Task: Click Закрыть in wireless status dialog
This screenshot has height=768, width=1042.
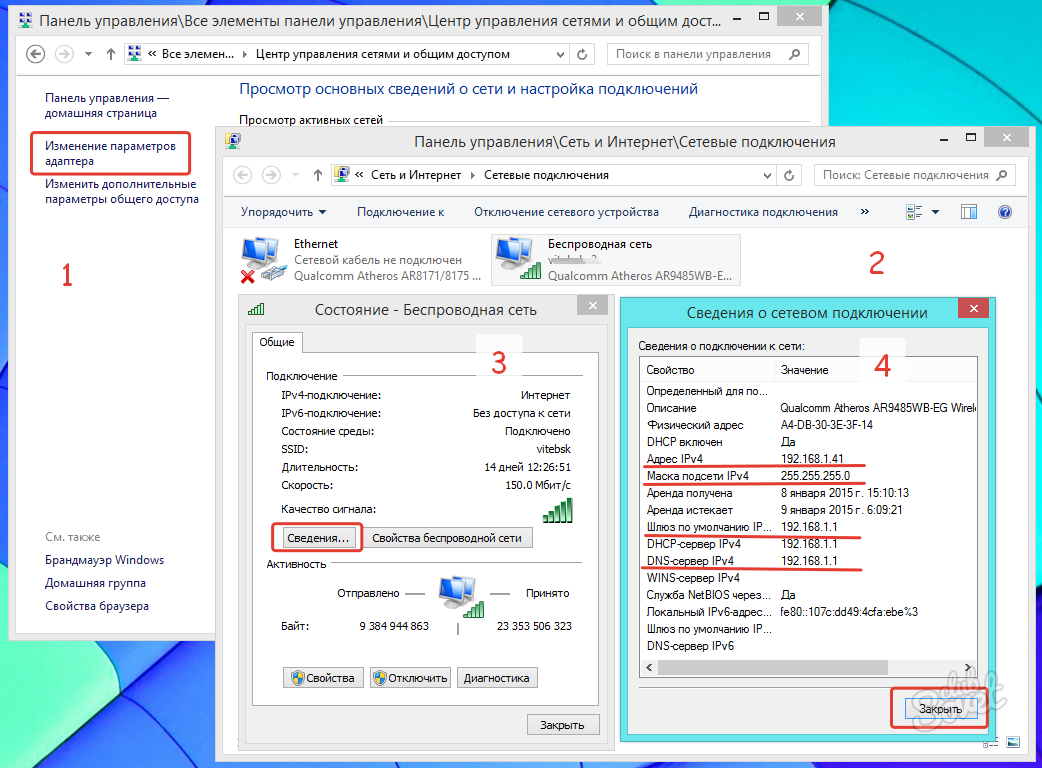Action: point(562,725)
